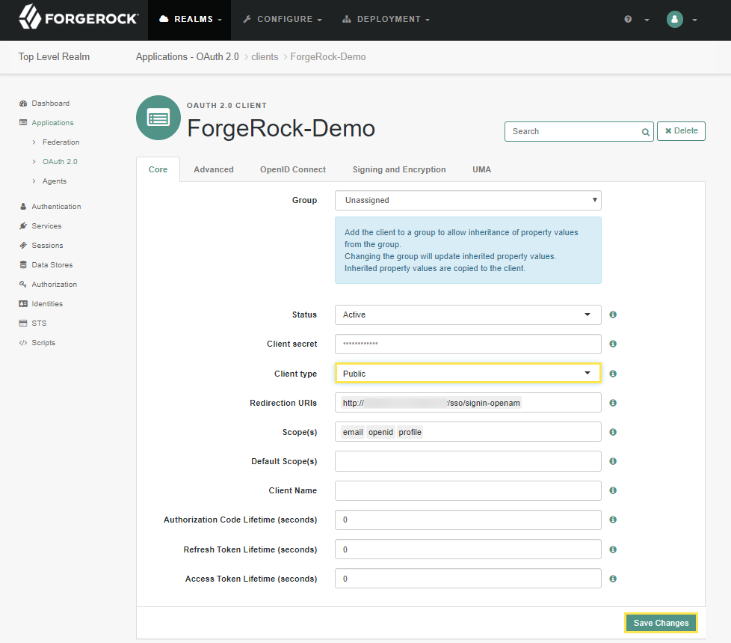Click the OAuth 2.0 client round icon
This screenshot has width=731, height=643.
coord(158,118)
